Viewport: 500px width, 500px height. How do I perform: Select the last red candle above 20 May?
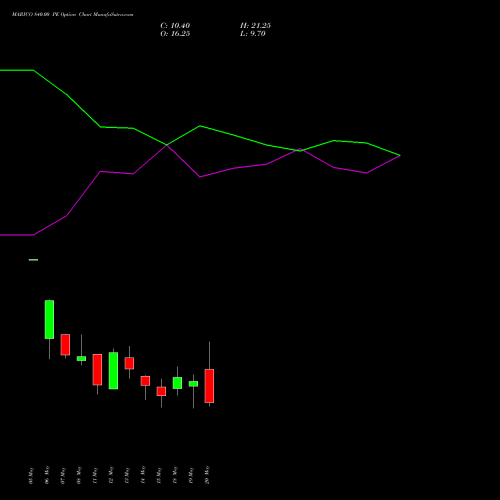pos(209,386)
